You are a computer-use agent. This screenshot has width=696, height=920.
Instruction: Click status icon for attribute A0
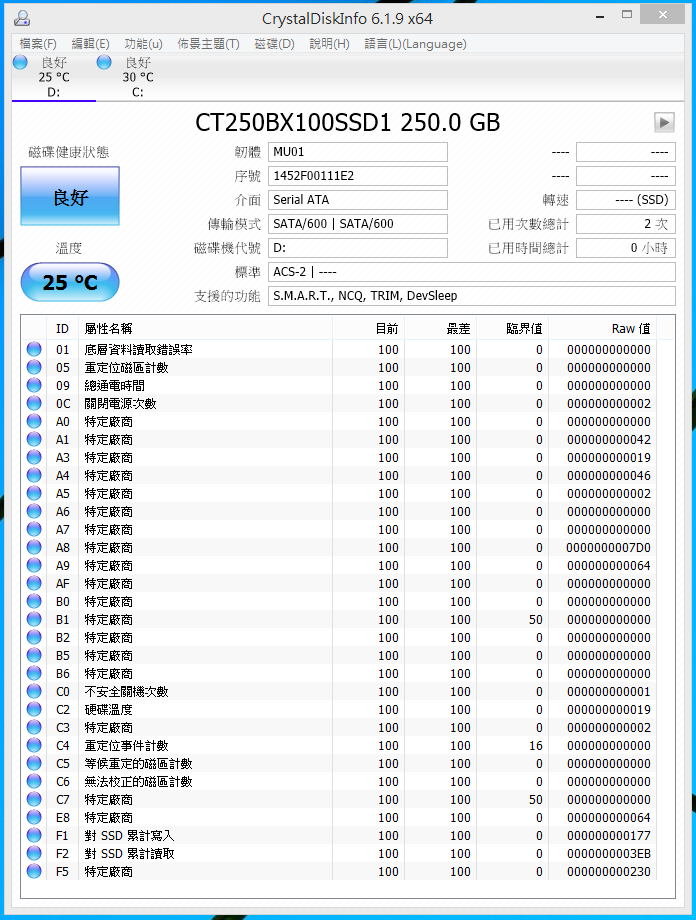point(34,421)
